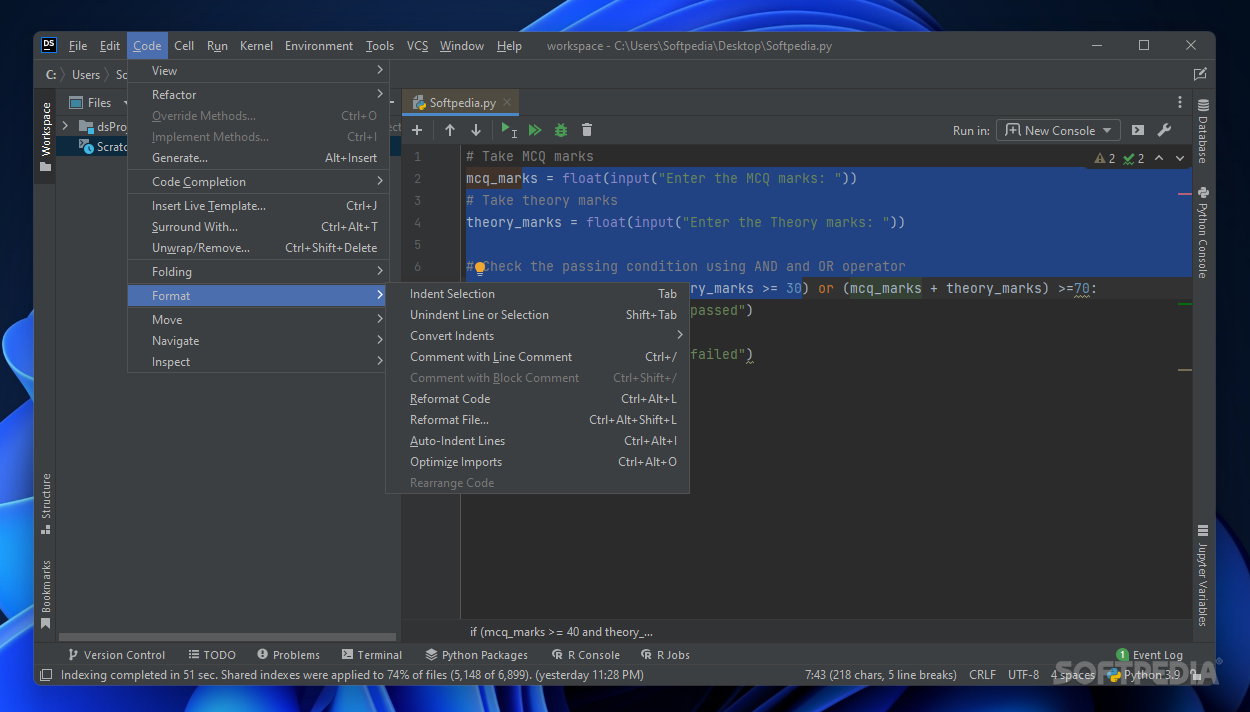Expand the Inspect submenu
This screenshot has width=1250, height=712.
(258, 361)
